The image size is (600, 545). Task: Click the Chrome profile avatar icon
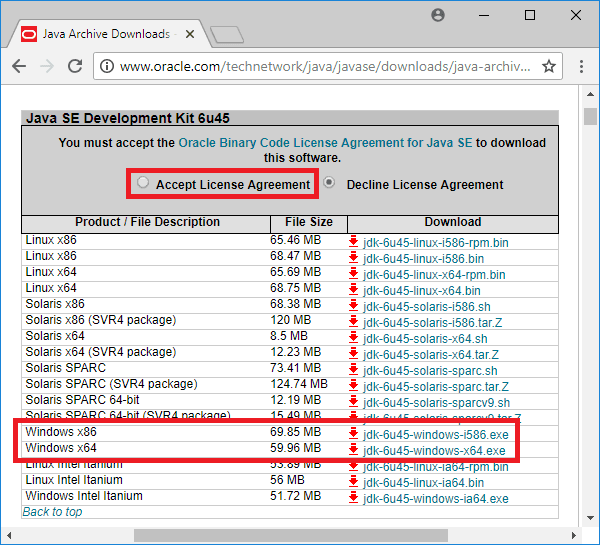[x=438, y=15]
